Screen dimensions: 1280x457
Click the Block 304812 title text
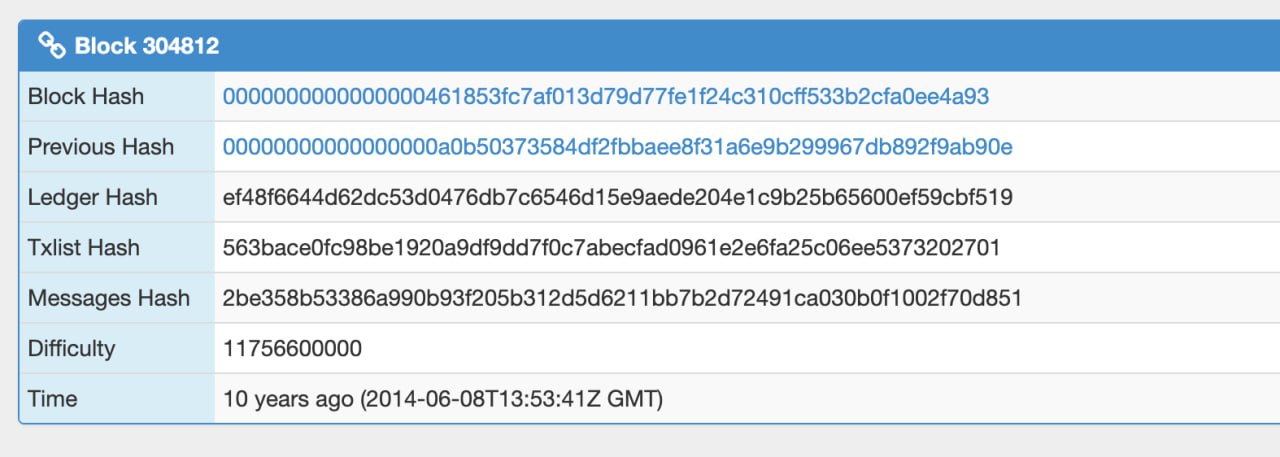[x=147, y=46]
